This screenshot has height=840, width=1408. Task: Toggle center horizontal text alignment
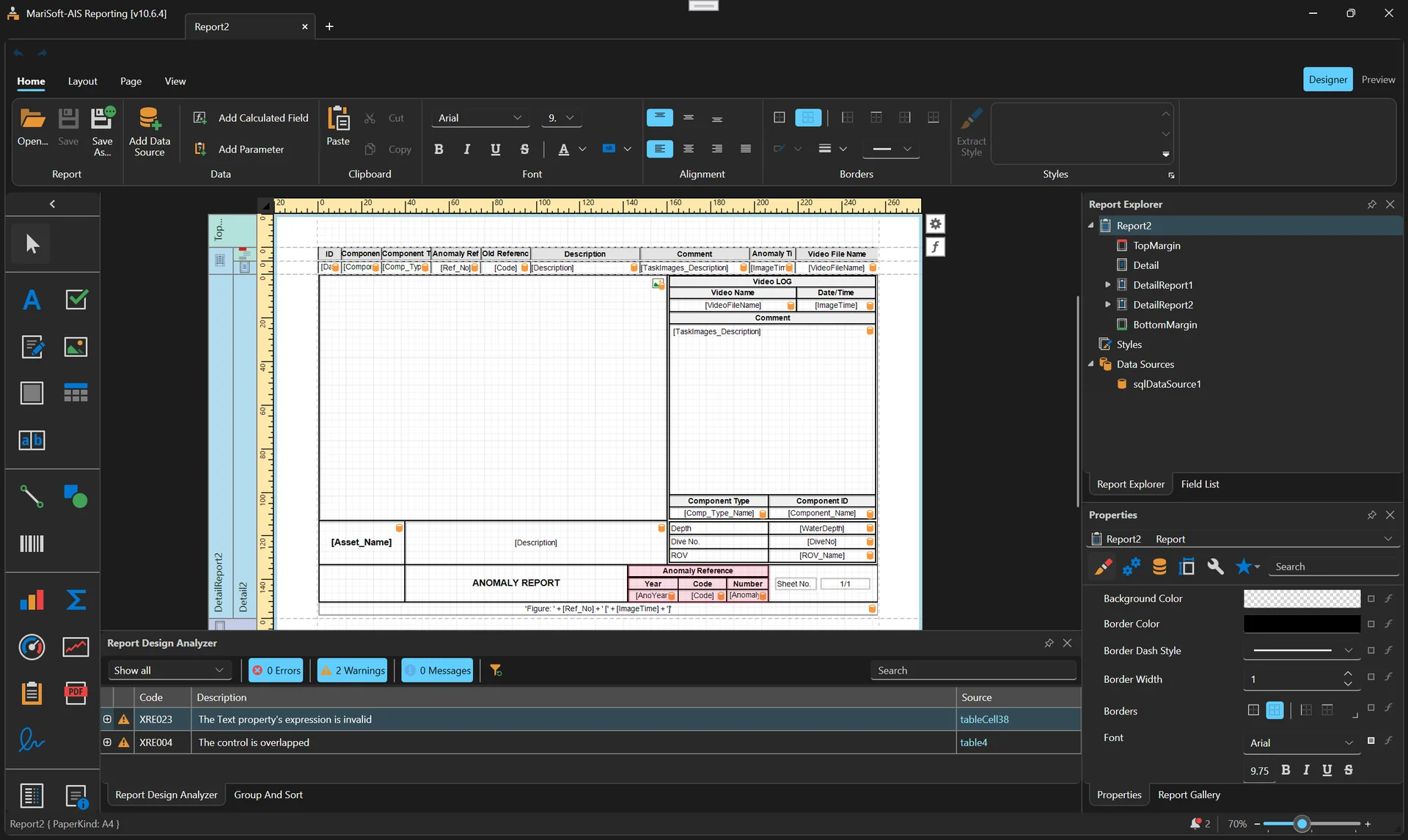click(x=689, y=149)
